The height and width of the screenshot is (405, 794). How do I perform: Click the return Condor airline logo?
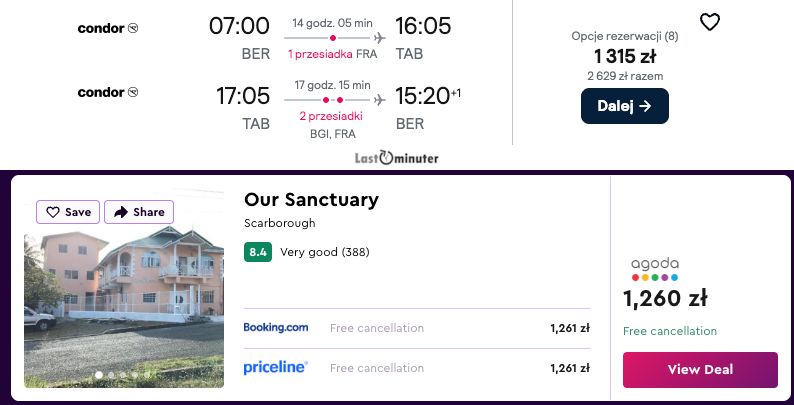108,93
